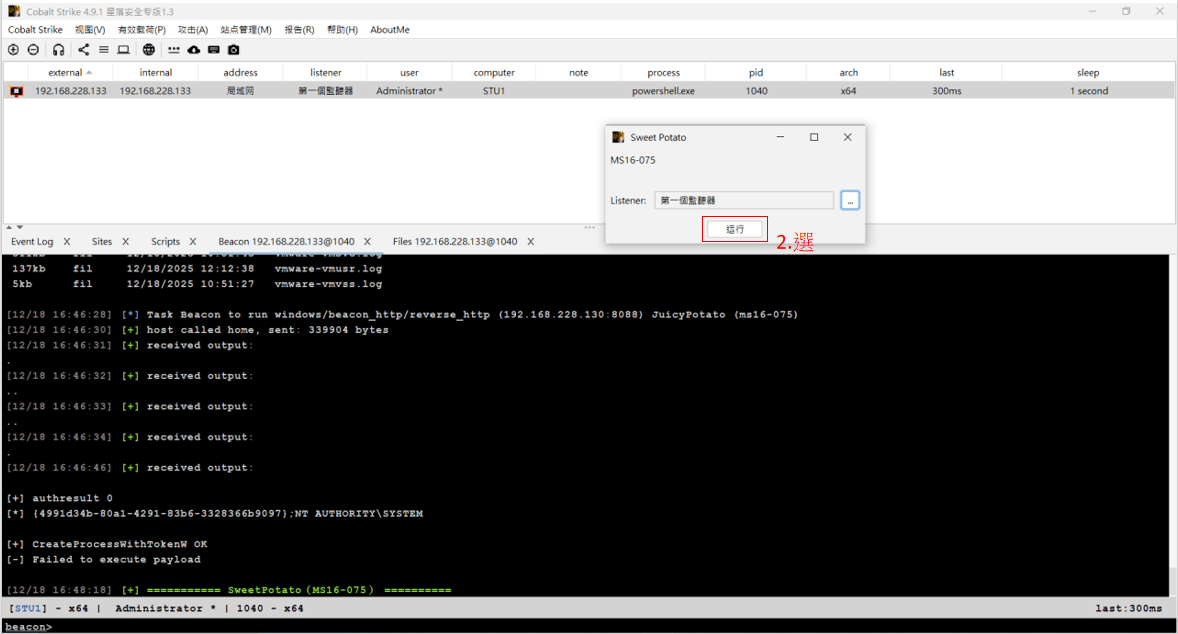
Task: Click the console vertical scrollbar
Action: (x=1173, y=425)
